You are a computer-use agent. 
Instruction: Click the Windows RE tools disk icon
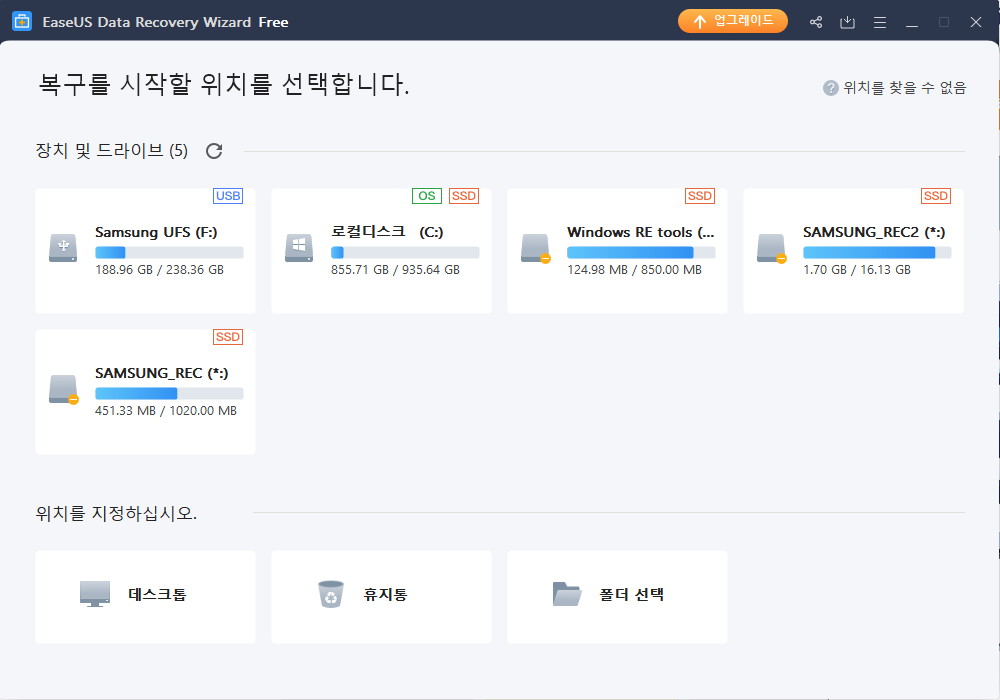tap(535, 248)
